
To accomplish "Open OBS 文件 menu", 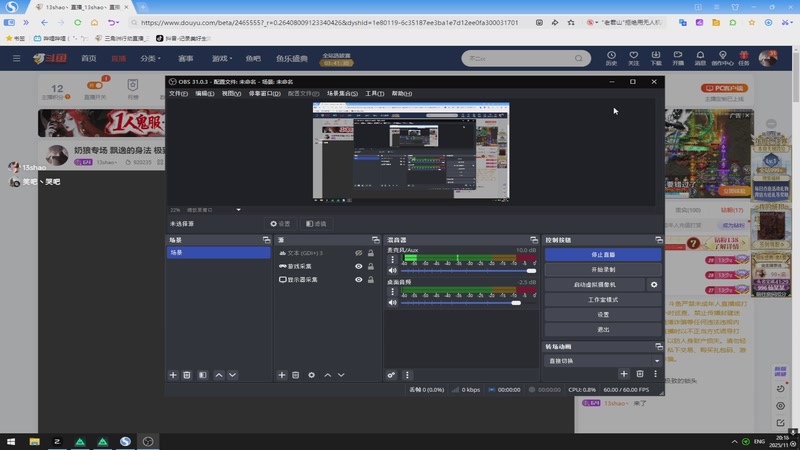I will point(178,93).
